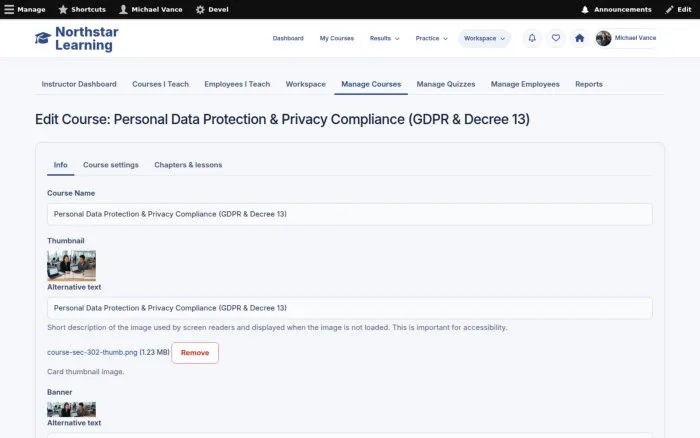The width and height of the screenshot is (700, 438).
Task: Expand the Practice dropdown menu
Action: click(431, 38)
